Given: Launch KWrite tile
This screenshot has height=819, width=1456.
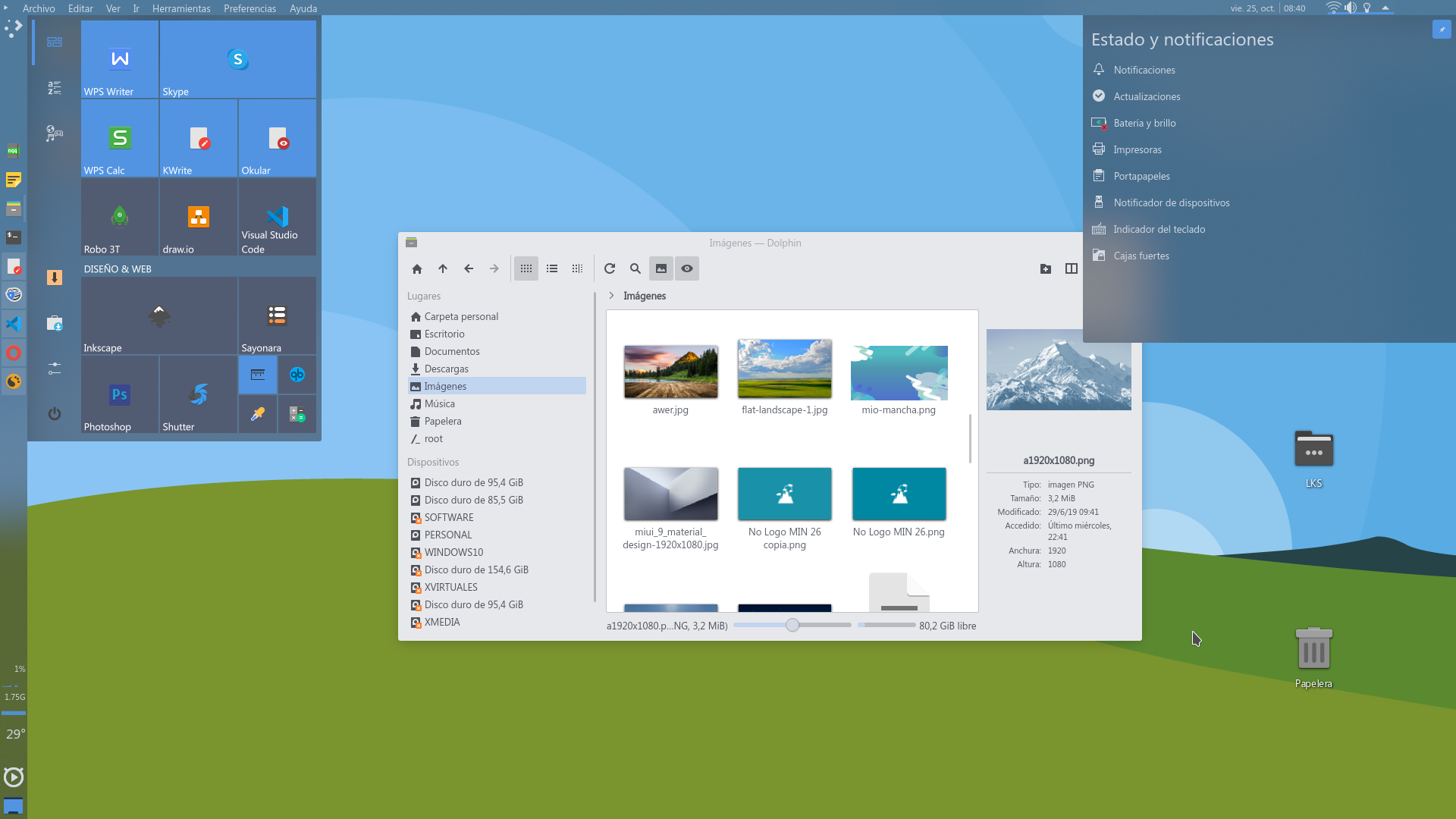Looking at the screenshot, I should [x=199, y=138].
